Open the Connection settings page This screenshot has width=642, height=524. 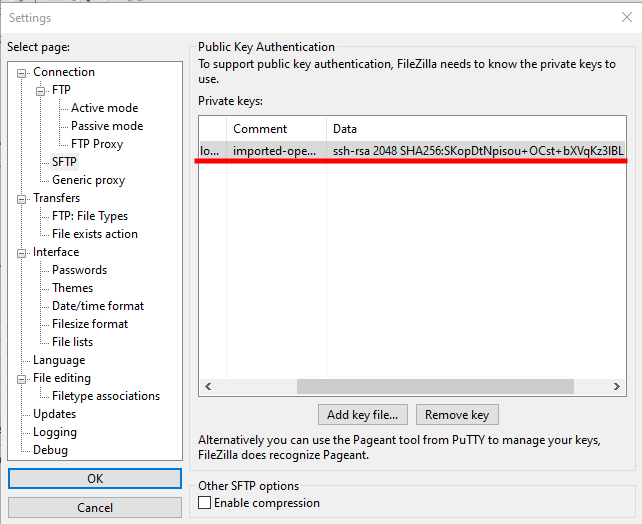pos(64,72)
